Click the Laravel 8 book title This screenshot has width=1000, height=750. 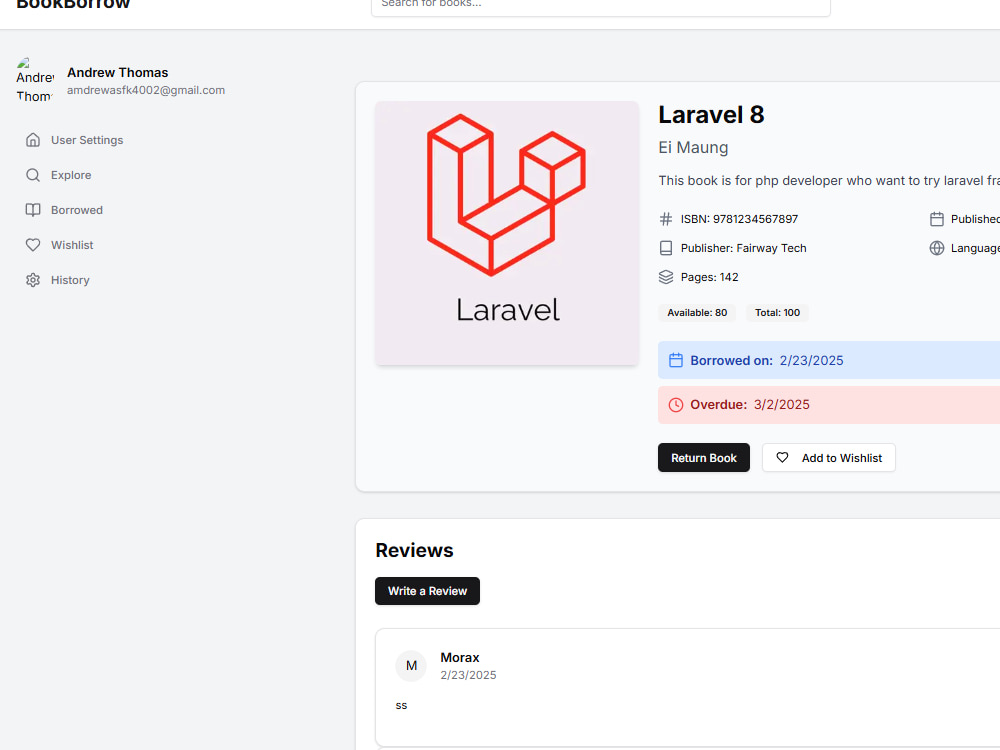[711, 115]
